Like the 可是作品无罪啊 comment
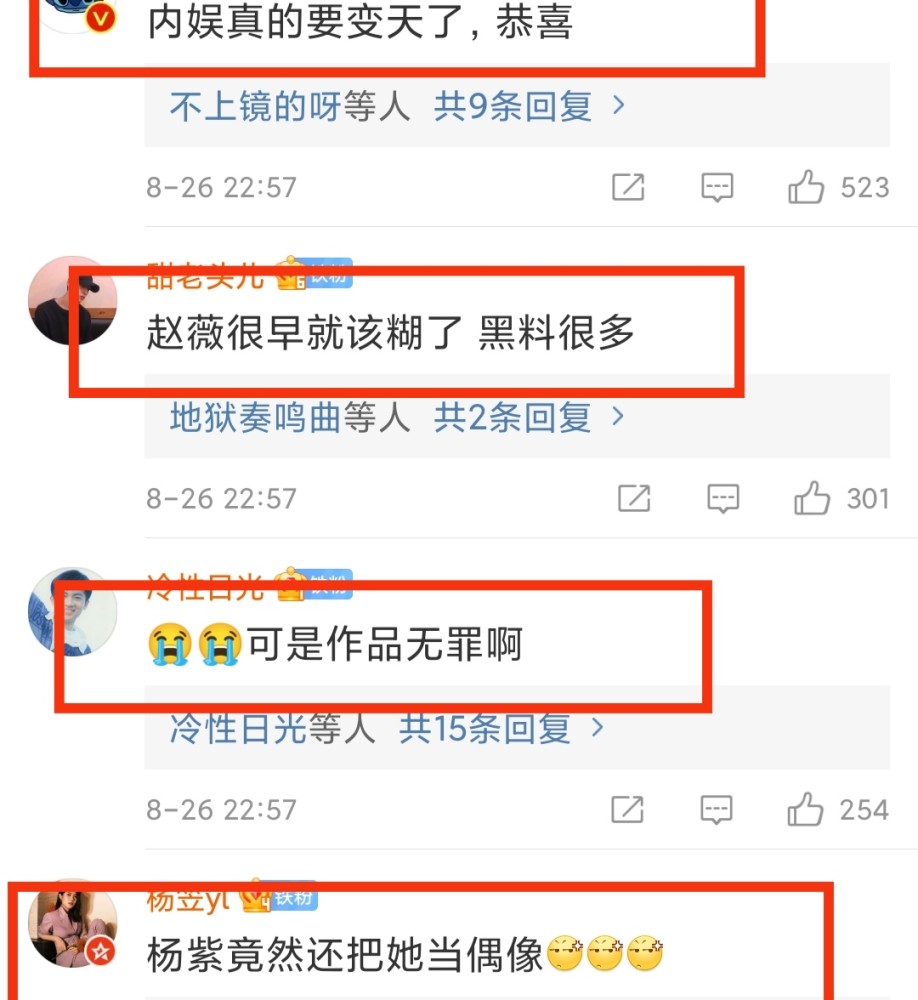918x1000 pixels. click(804, 809)
